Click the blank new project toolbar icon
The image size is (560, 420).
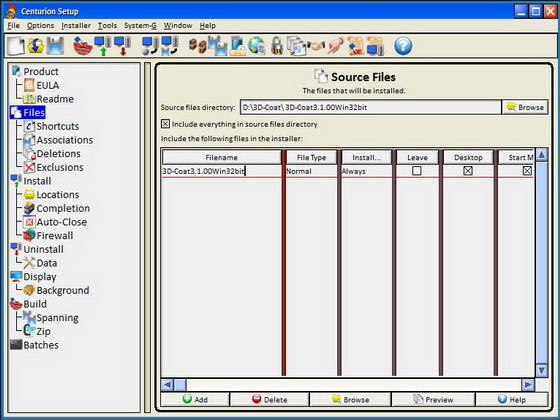[16, 46]
